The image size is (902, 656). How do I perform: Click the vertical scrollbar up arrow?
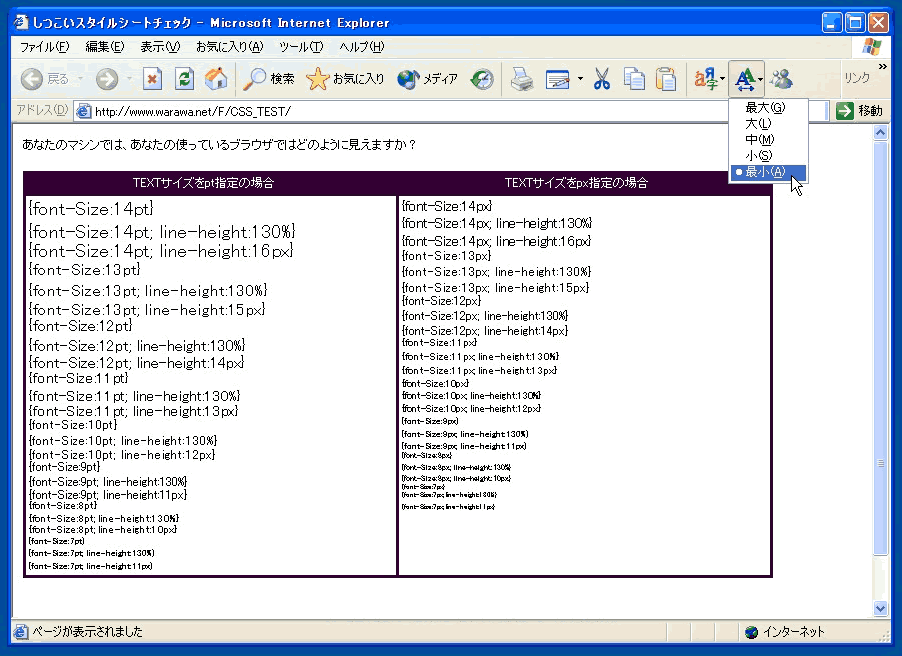click(880, 133)
